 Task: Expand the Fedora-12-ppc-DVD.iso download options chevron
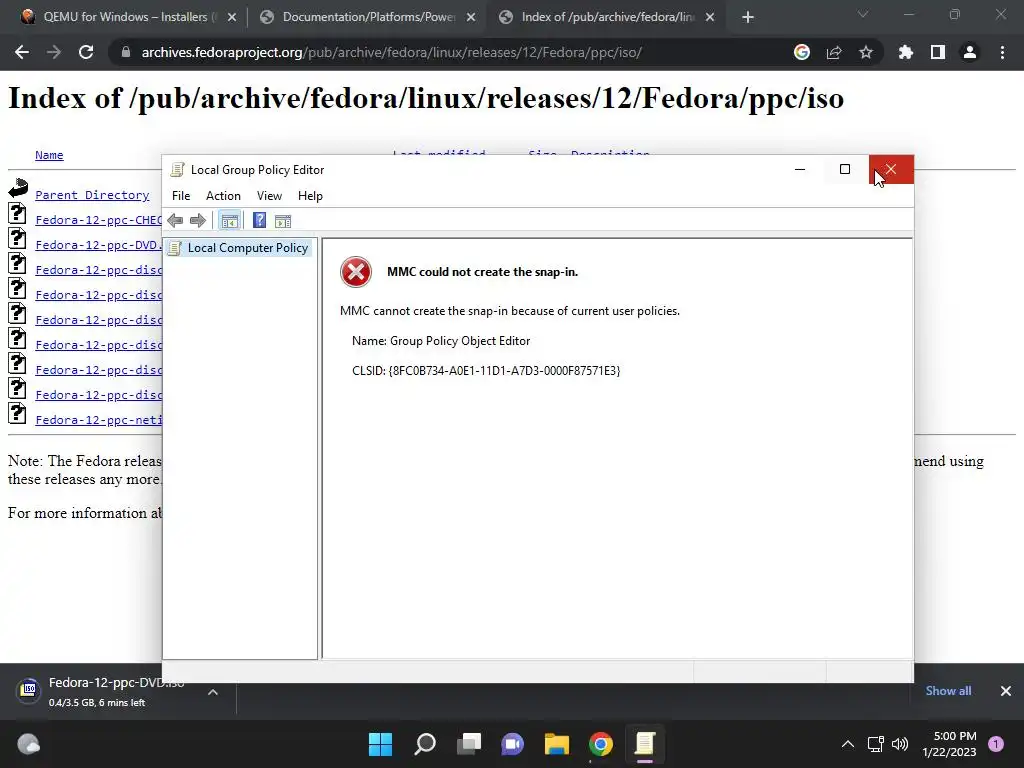pyautogui.click(x=213, y=692)
